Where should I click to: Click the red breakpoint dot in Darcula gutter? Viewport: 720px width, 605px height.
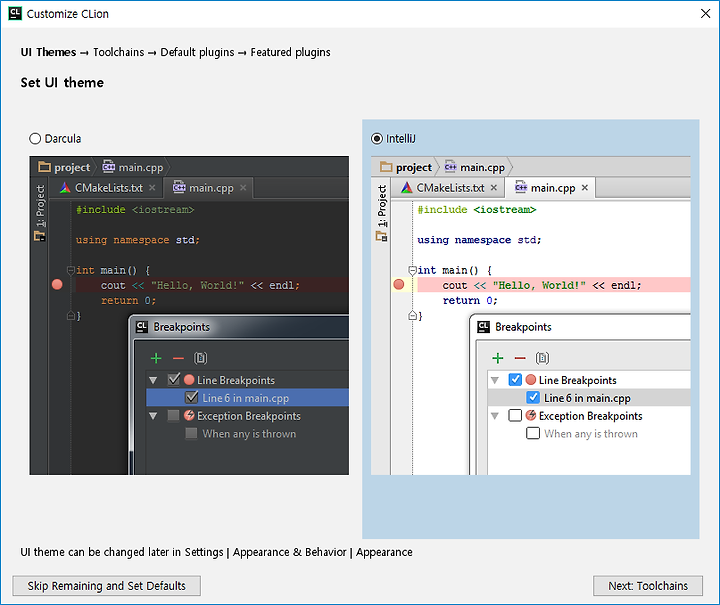pos(57,285)
